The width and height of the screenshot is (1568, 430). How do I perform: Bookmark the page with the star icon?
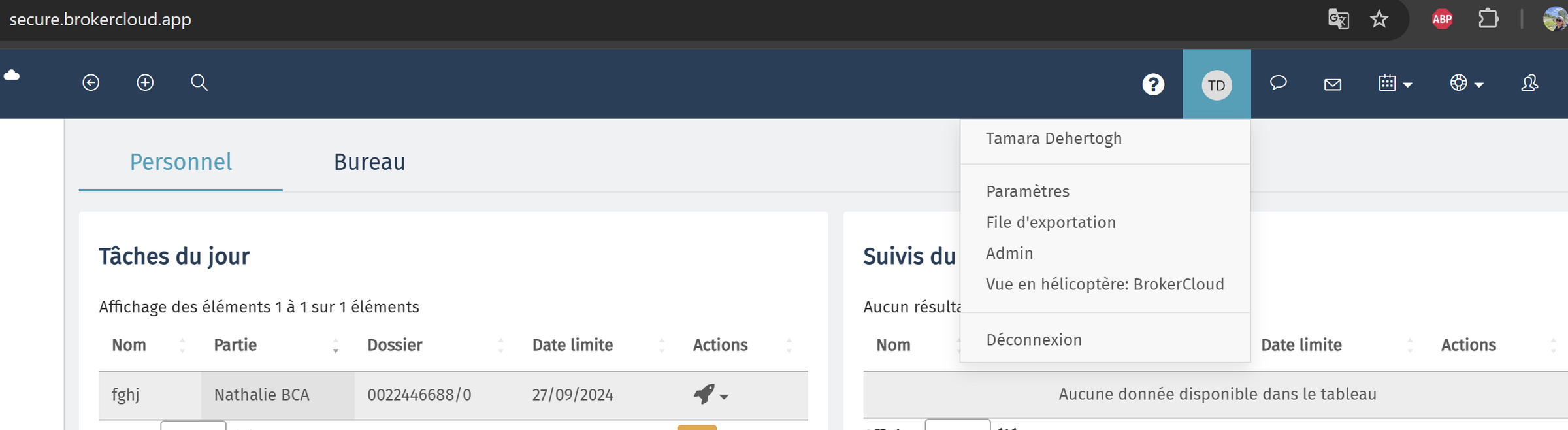[x=1379, y=19]
